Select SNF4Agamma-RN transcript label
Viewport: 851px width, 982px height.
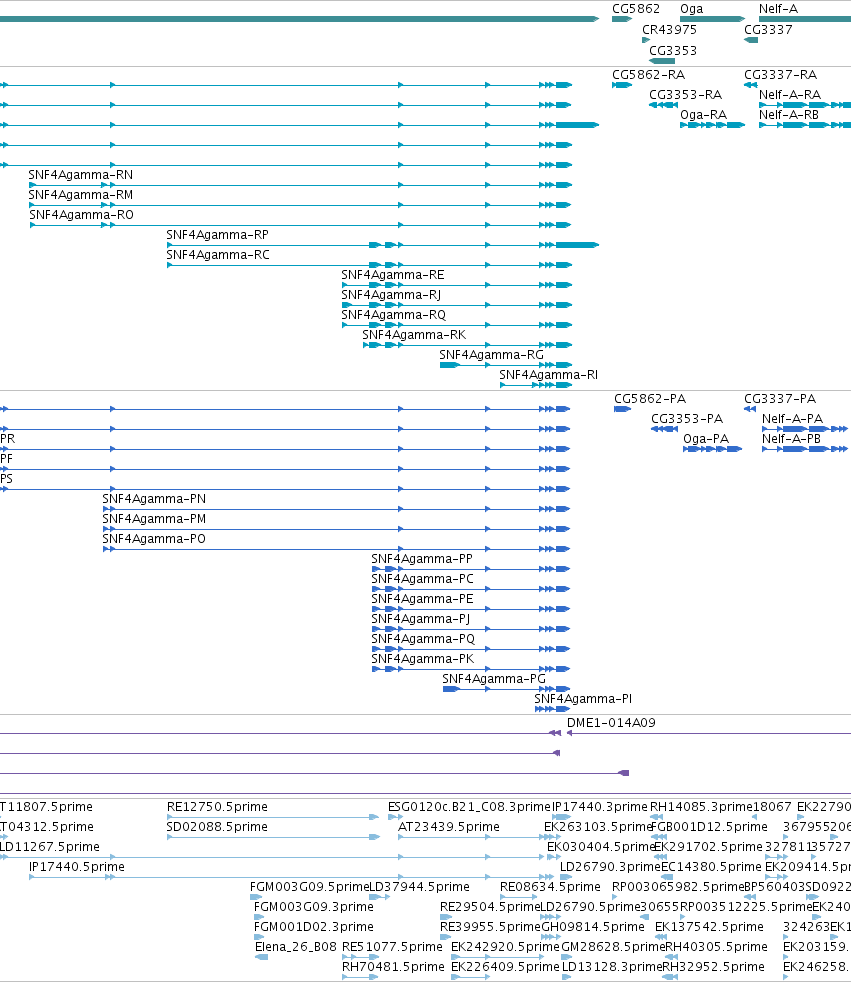80,175
